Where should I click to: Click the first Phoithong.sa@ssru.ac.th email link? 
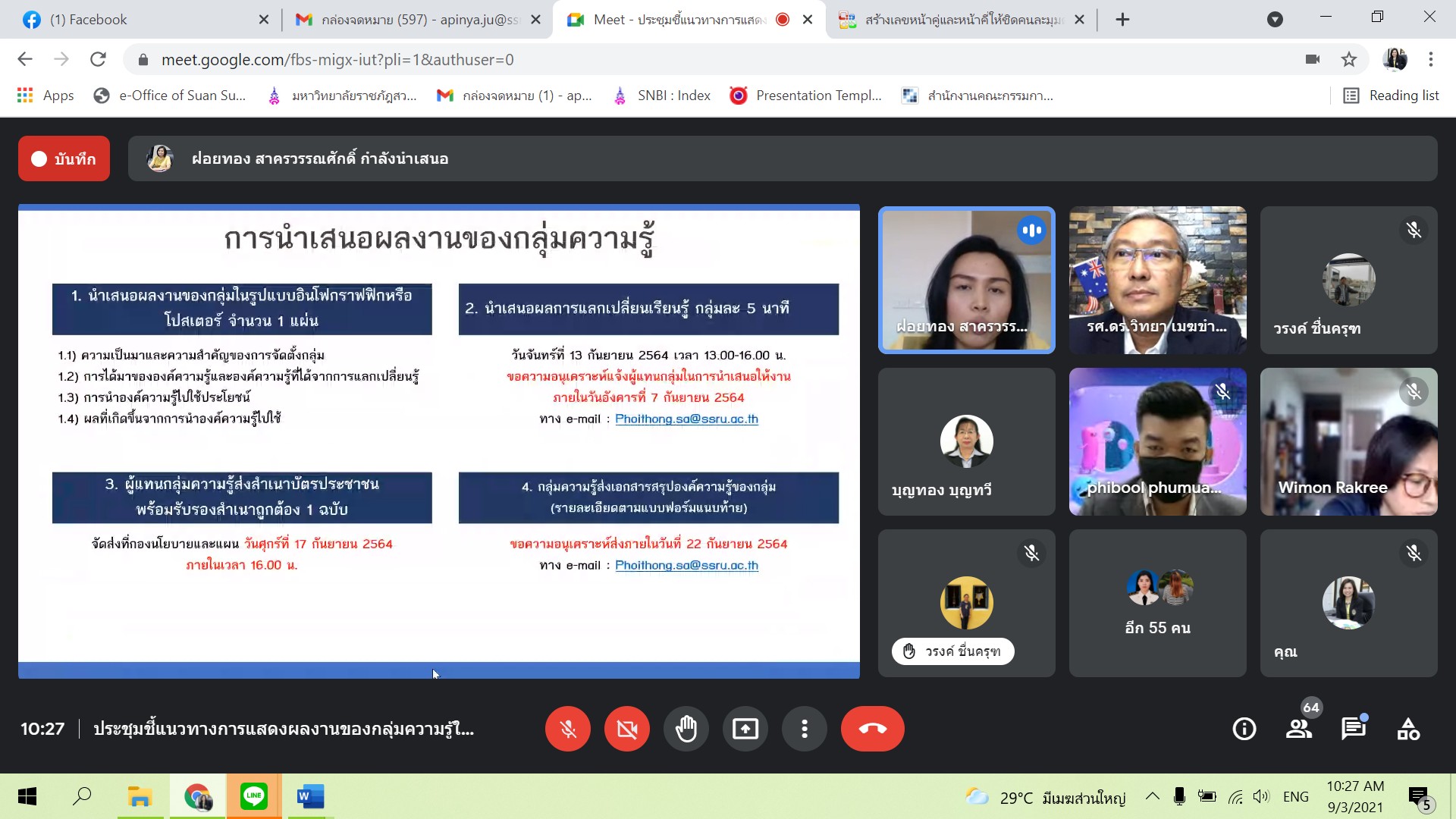coord(686,419)
